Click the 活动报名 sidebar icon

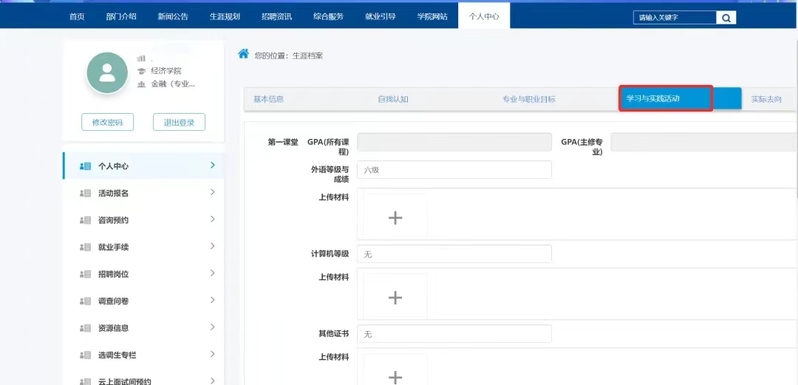[x=86, y=194]
